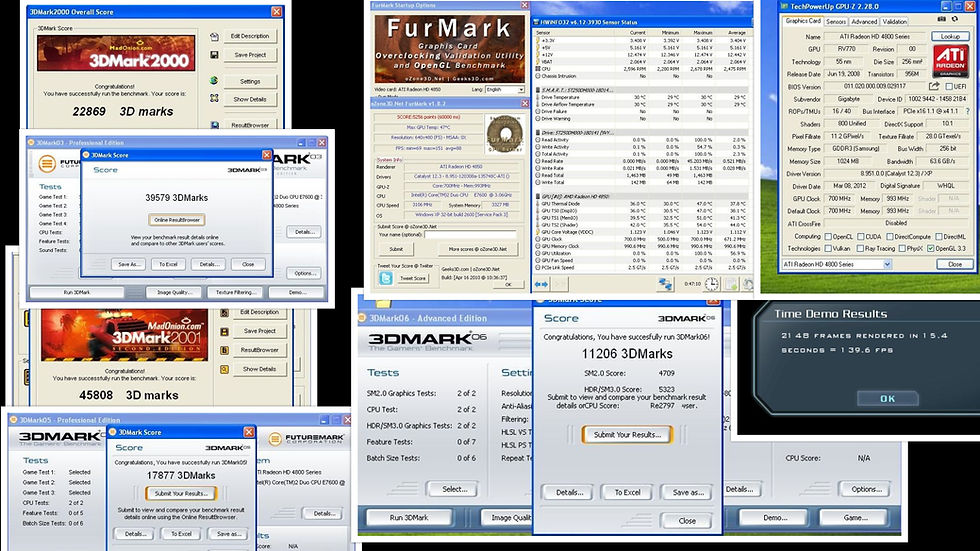This screenshot has width=980, height=551.
Task: Open the FurMark Lang English dropdown
Action: pos(505,89)
